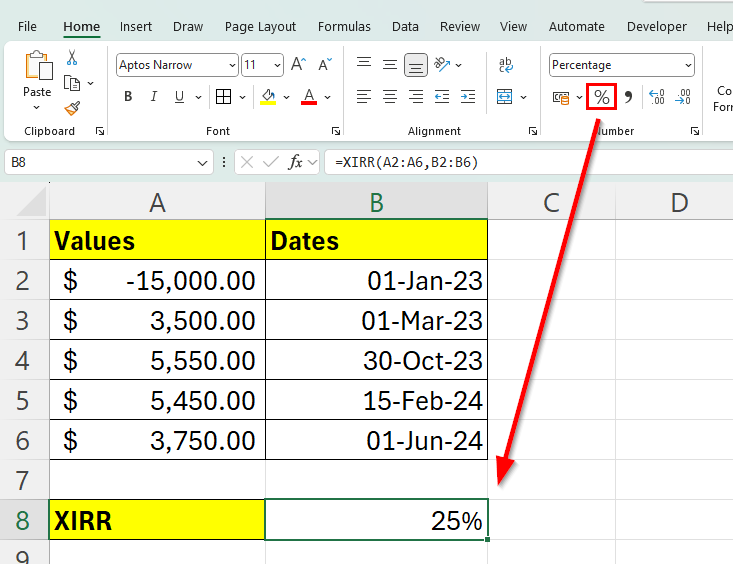
Task: Toggle Center horizontal alignment
Action: [x=390, y=97]
